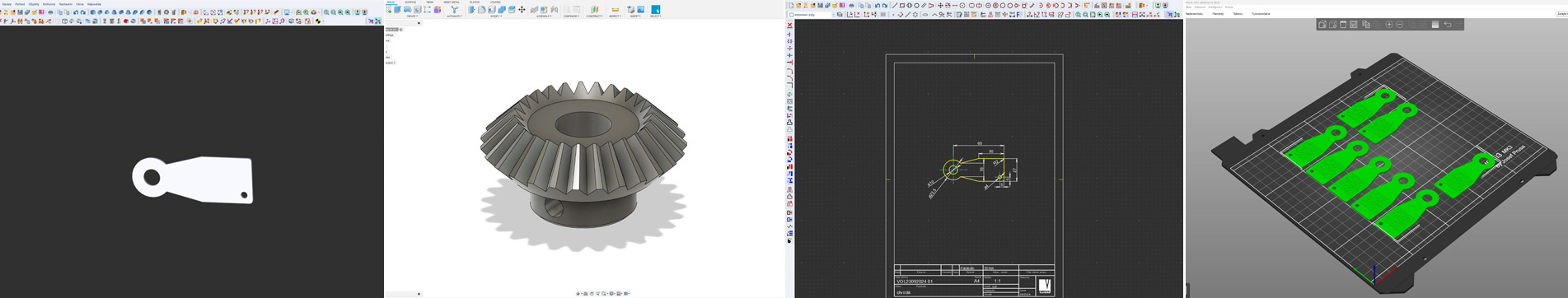Switch to the PLASTIC tab in Fusion

(475, 2)
